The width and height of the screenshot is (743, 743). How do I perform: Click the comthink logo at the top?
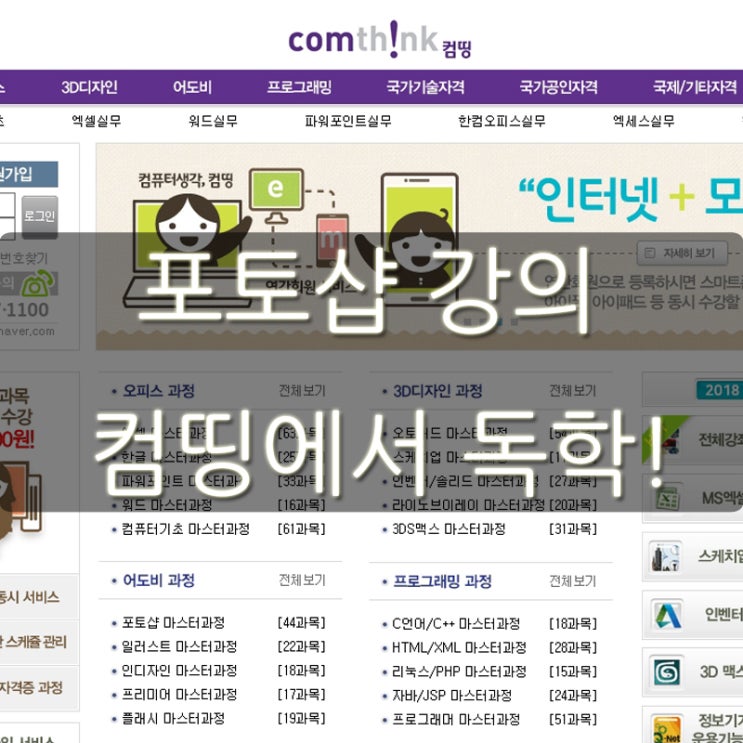point(380,40)
